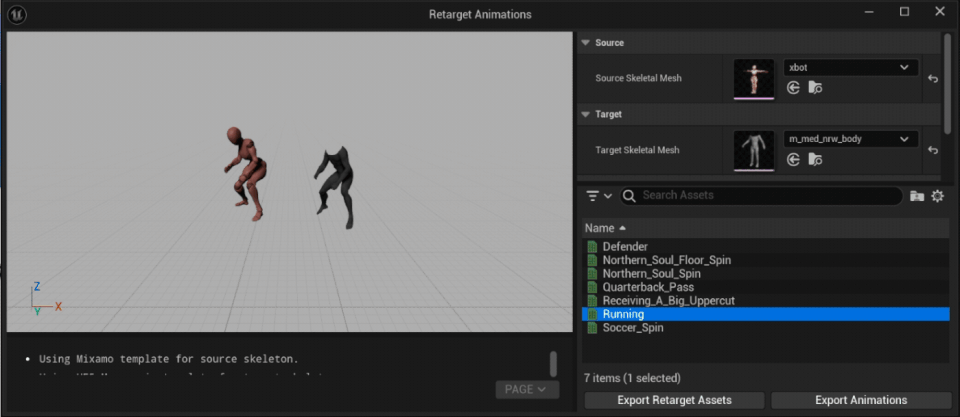The width and height of the screenshot is (960, 417).
Task: Use selected asset for Target Skeletal Mesh
Action: tap(794, 159)
